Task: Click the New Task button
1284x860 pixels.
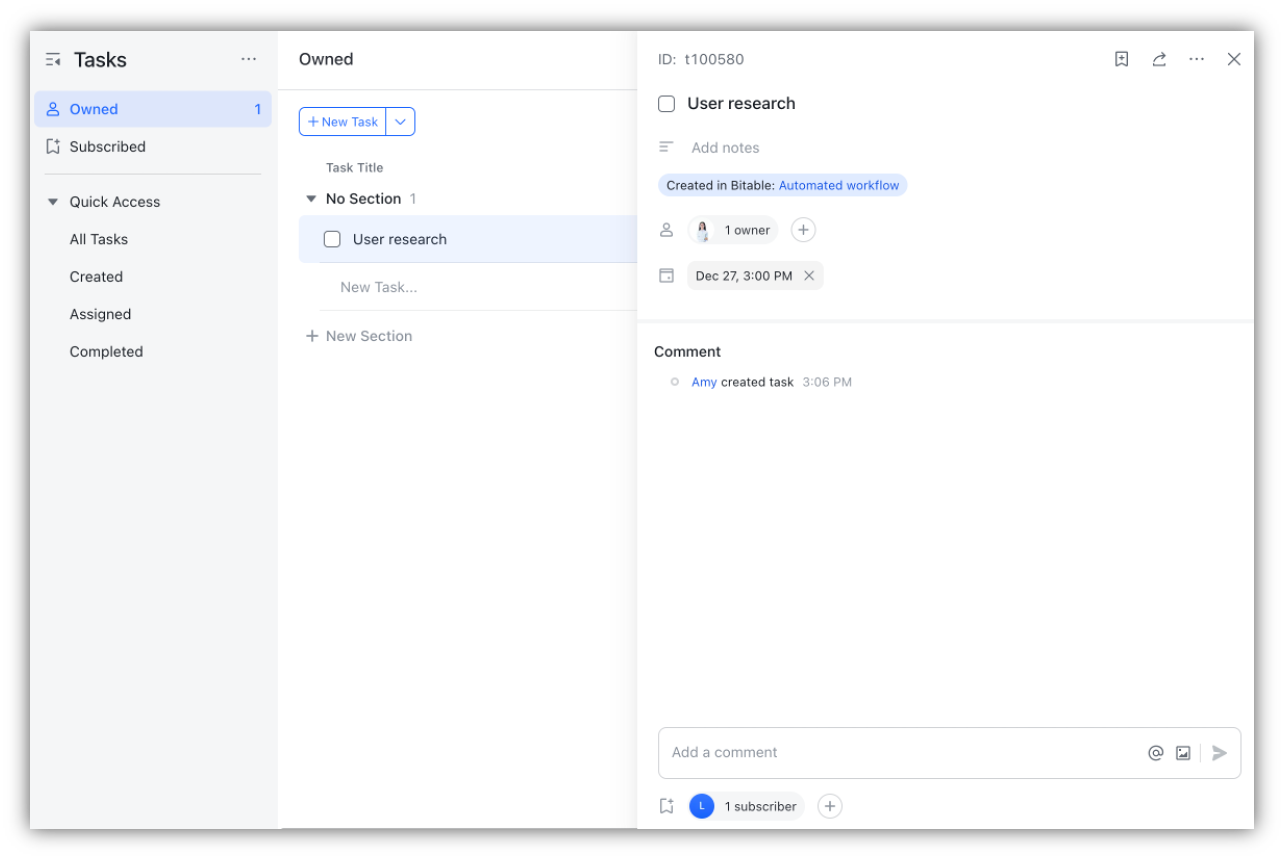Action: (x=343, y=122)
